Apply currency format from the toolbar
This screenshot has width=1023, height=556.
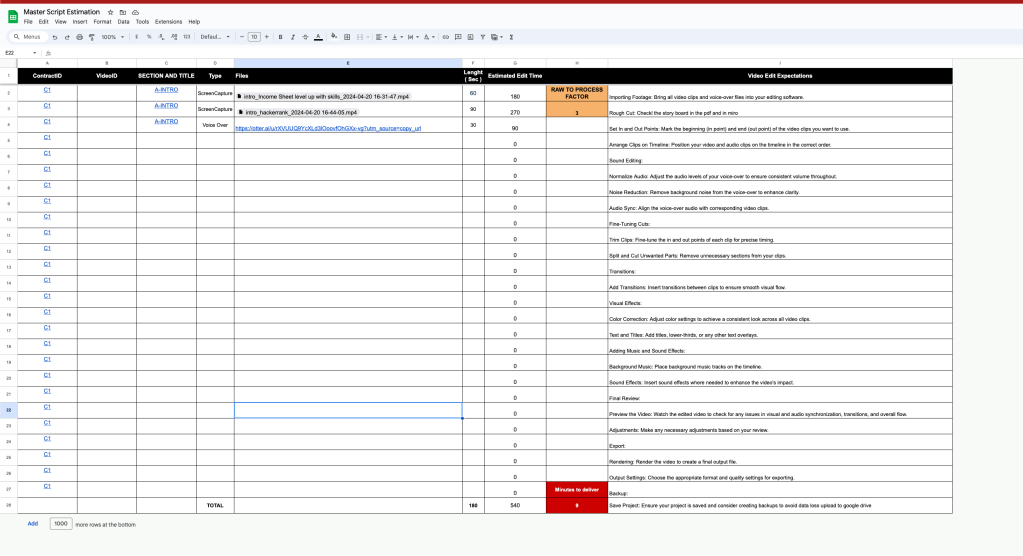[x=136, y=37]
